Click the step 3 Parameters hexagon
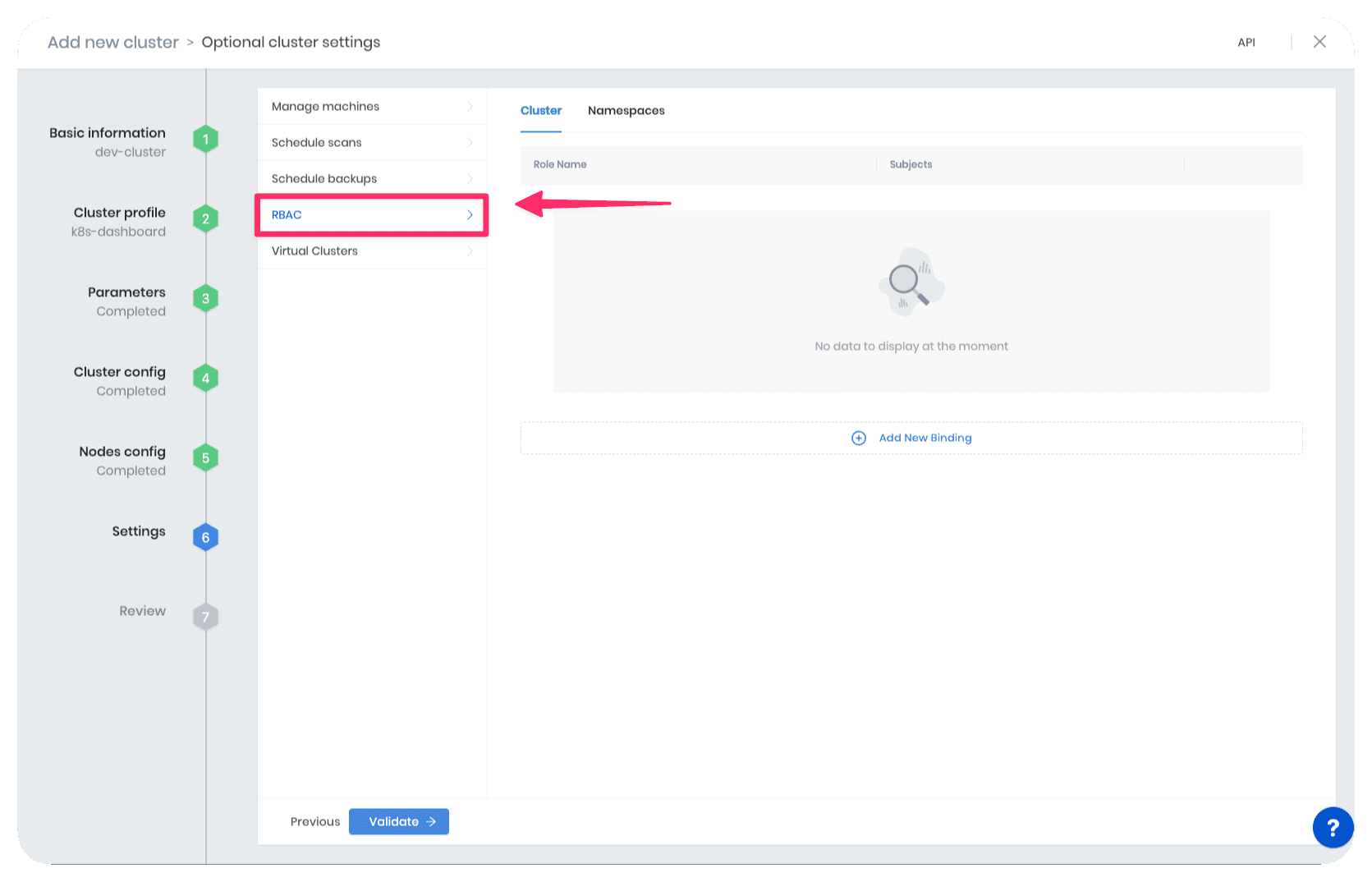Viewport: 1372px width, 882px height. (x=205, y=298)
